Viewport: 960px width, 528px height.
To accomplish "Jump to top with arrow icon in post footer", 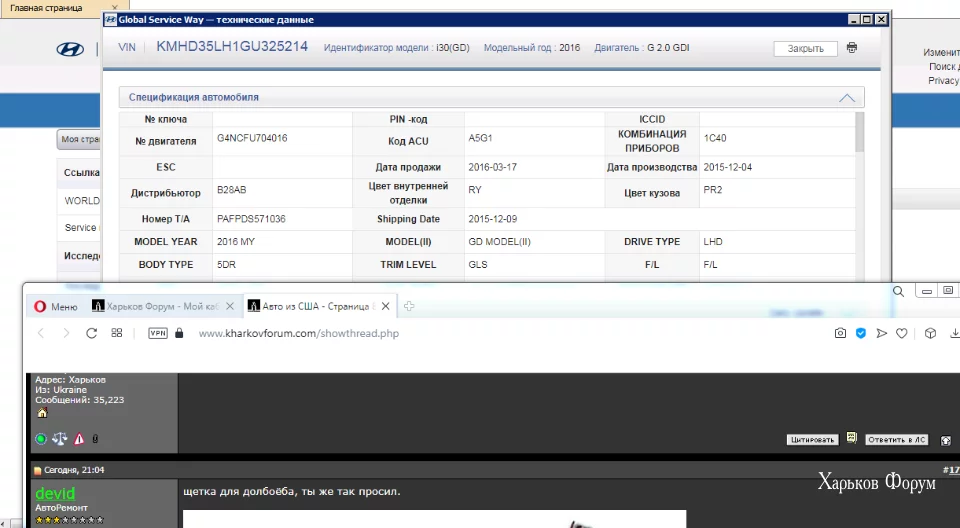I will [x=946, y=440].
